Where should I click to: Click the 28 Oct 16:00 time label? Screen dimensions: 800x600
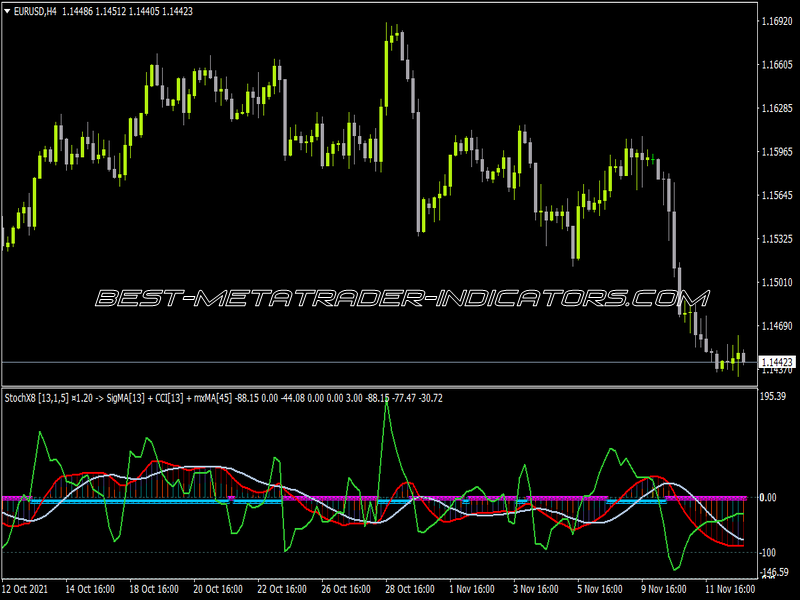410,589
